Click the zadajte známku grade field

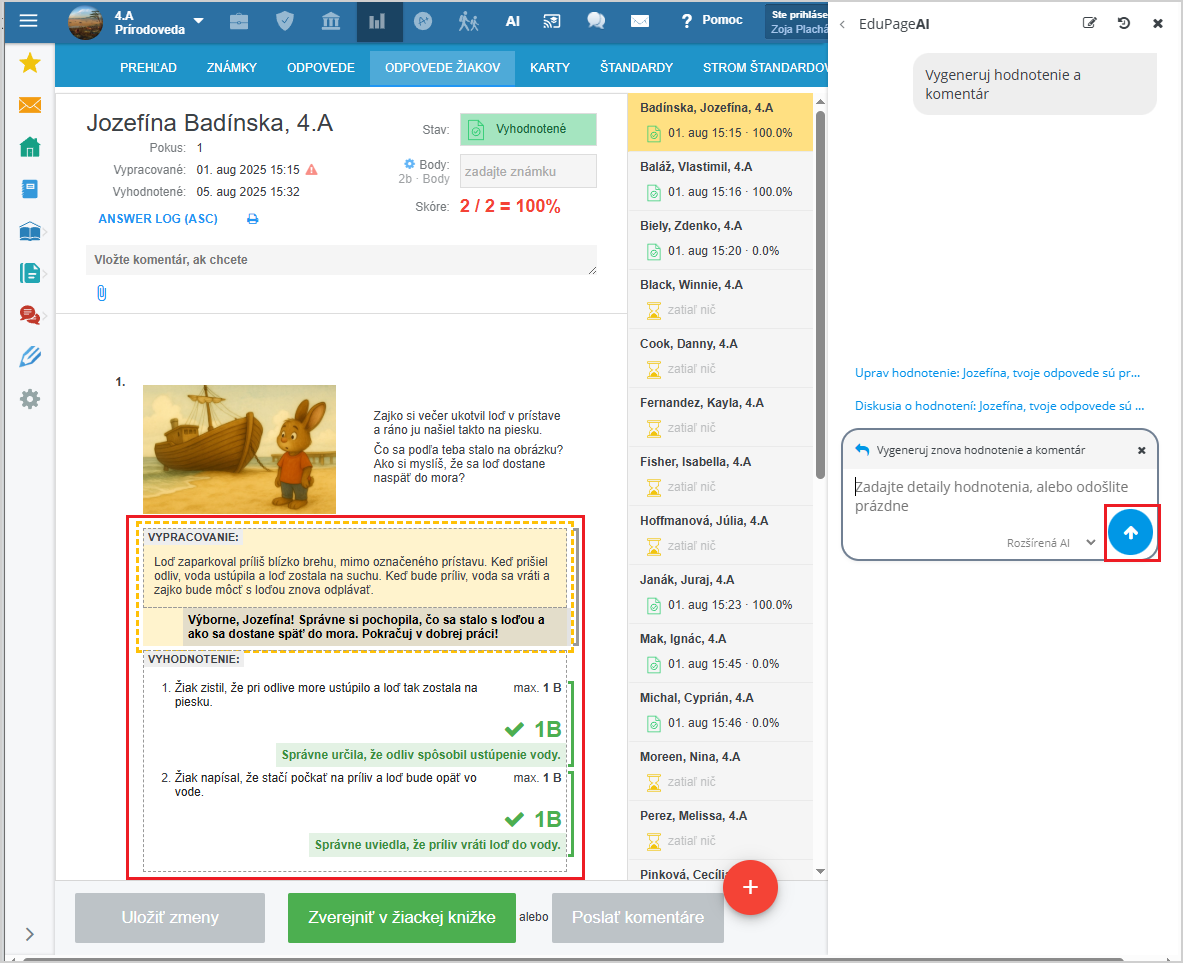coord(528,171)
